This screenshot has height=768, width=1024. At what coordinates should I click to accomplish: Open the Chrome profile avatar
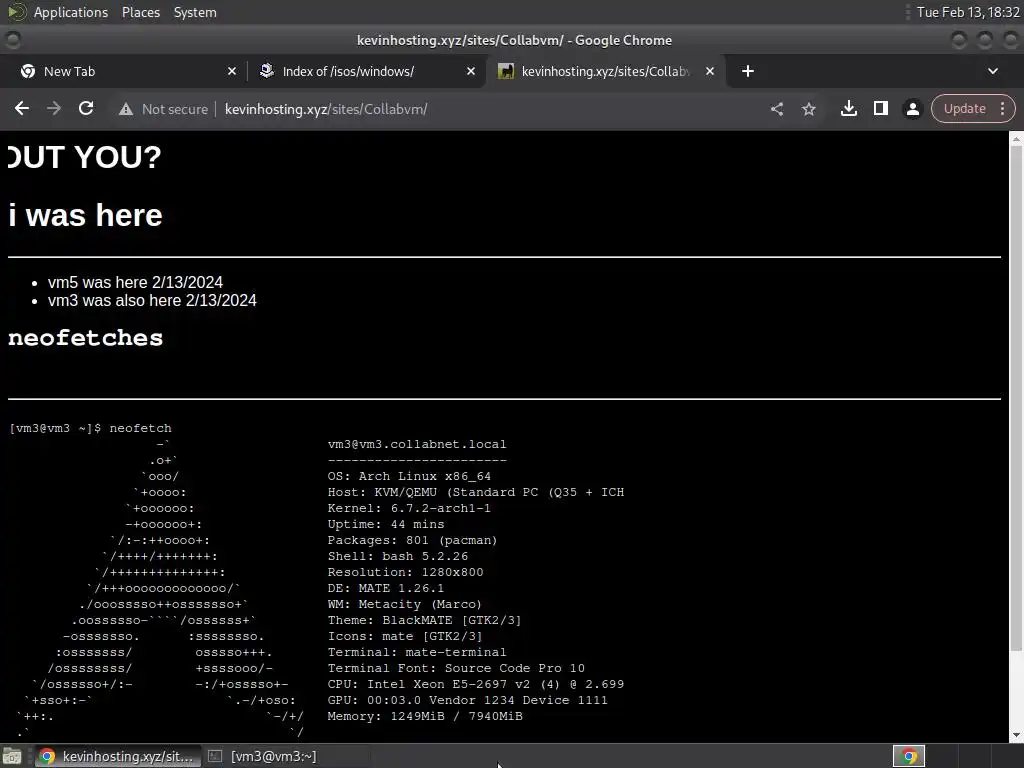tap(912, 109)
